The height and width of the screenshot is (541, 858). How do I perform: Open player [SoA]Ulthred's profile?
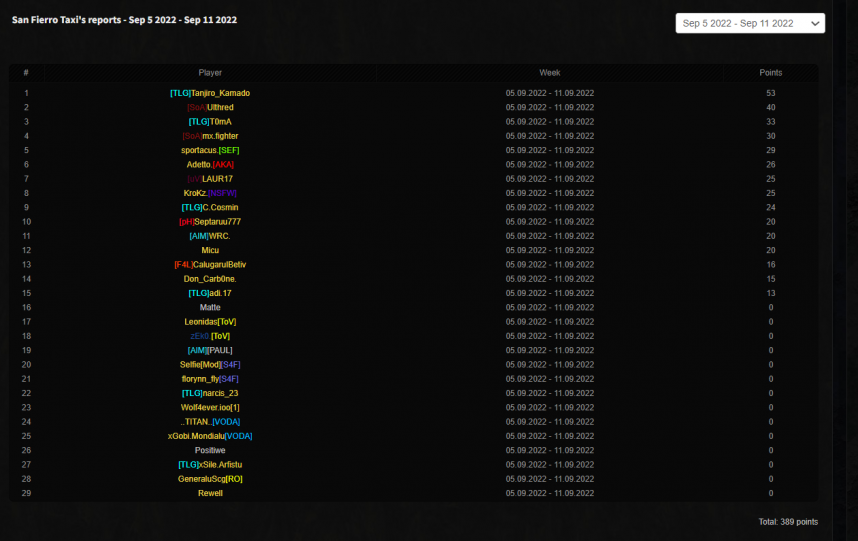tap(210, 107)
